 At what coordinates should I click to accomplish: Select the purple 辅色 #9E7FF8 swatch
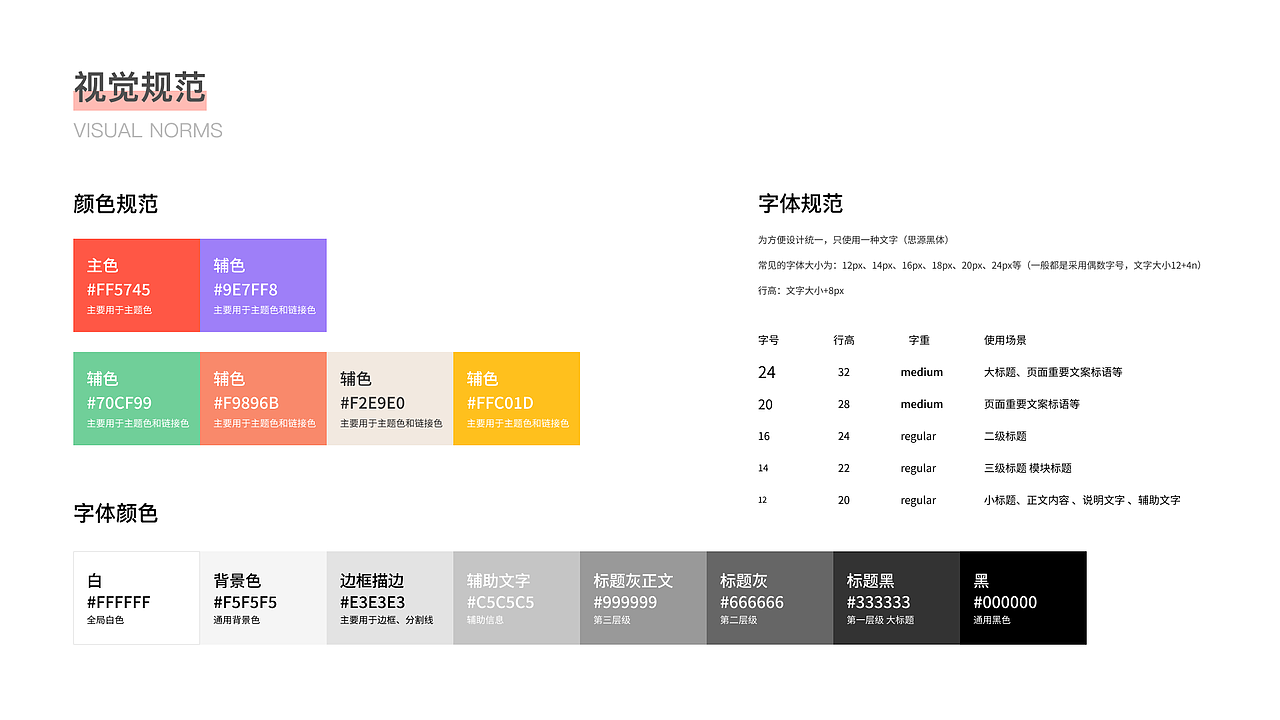click(x=263, y=285)
